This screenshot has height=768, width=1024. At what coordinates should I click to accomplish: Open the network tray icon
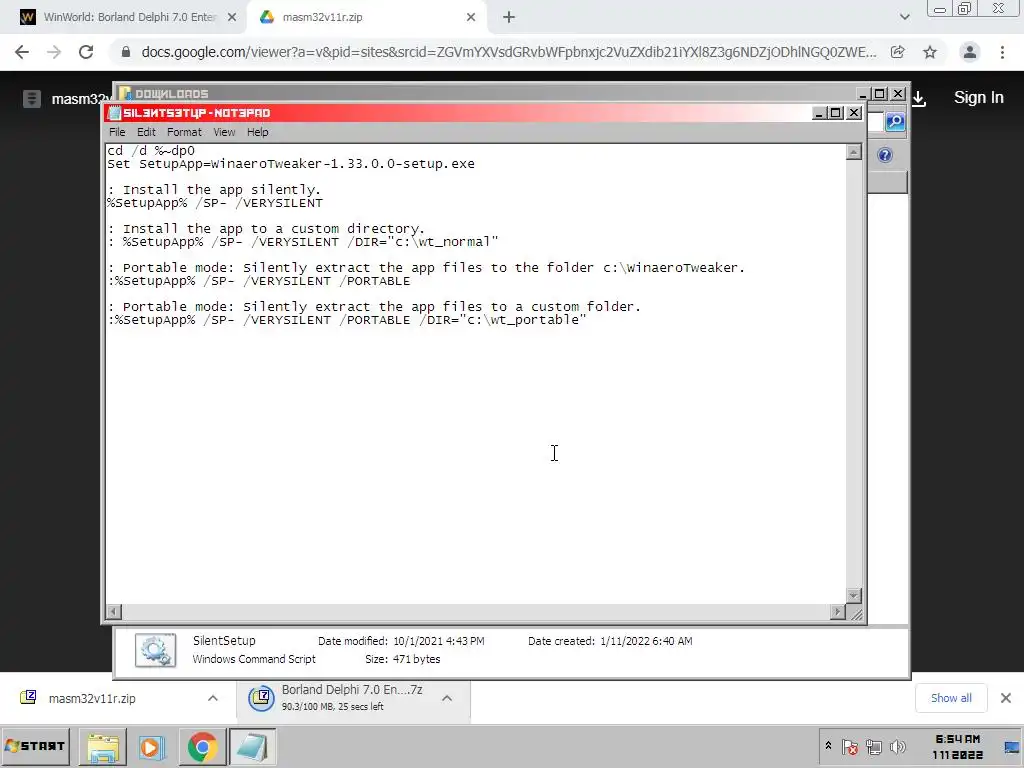point(874,746)
